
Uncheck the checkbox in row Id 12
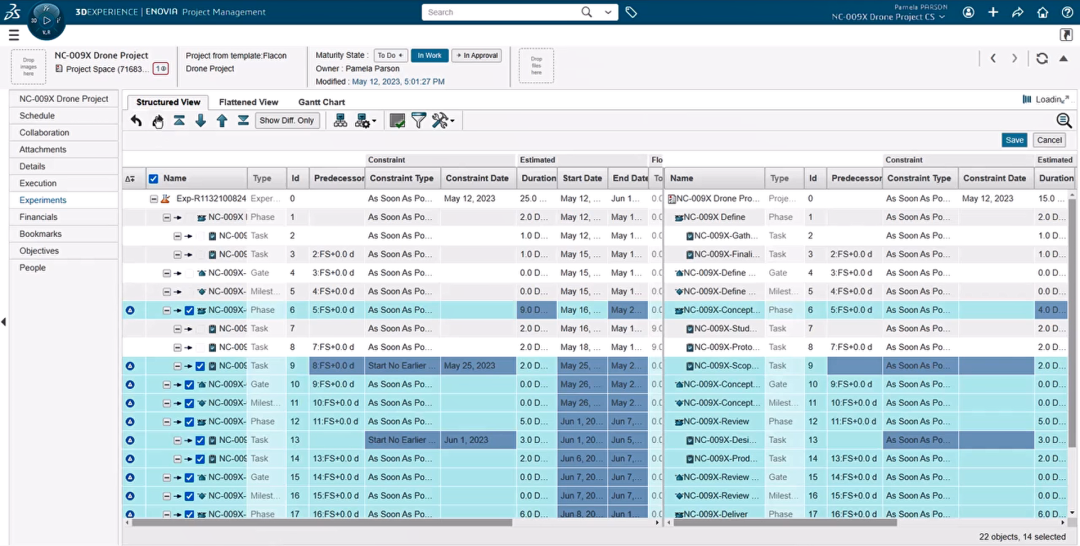coord(189,421)
